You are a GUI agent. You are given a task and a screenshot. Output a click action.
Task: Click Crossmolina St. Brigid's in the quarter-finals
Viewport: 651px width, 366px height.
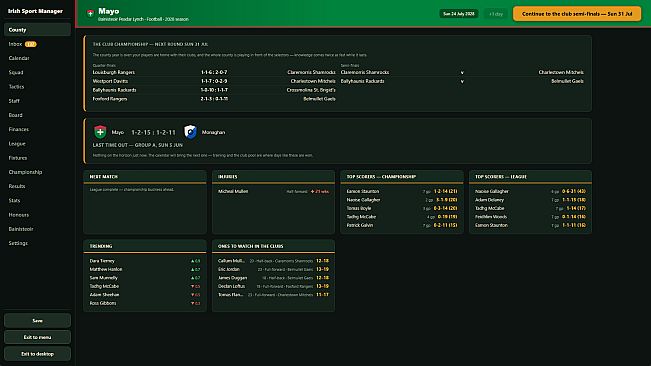[x=311, y=90]
